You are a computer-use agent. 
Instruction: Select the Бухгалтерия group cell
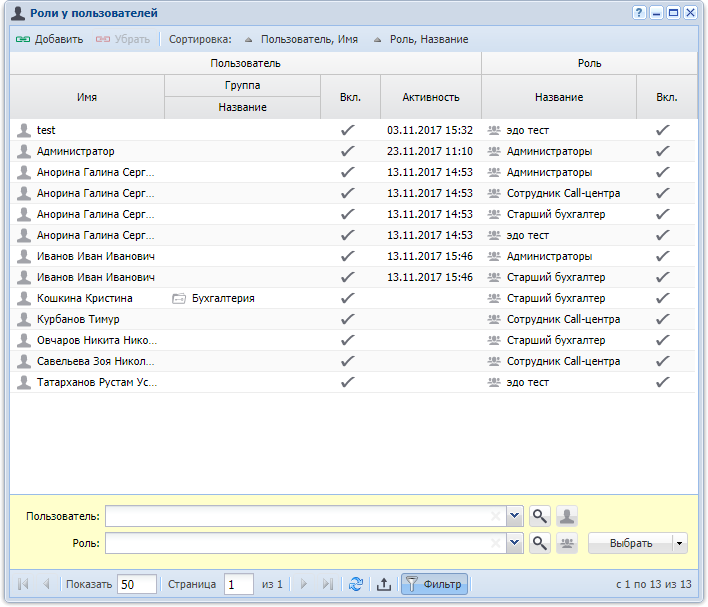[242, 298]
